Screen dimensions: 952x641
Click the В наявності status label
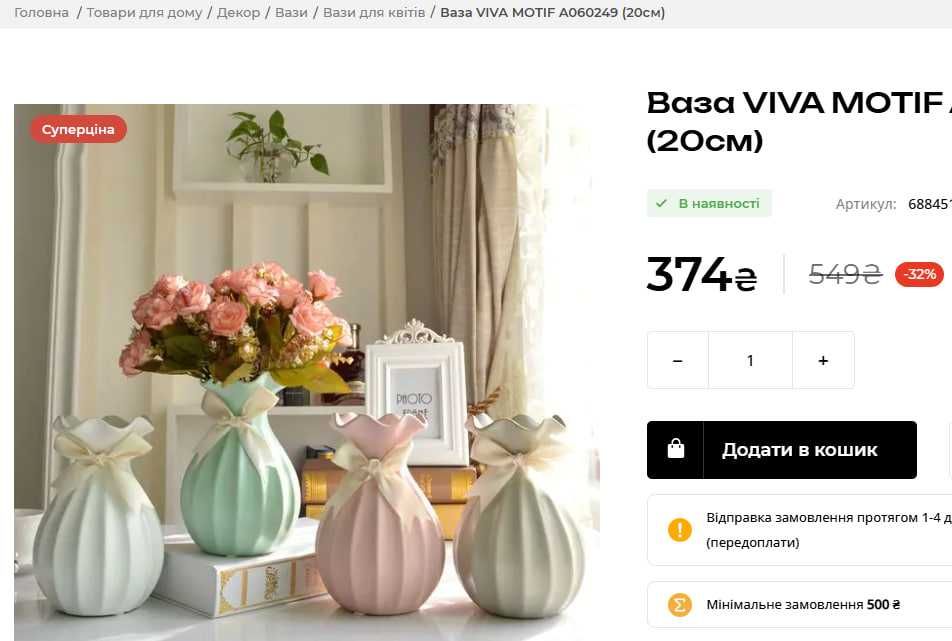point(719,203)
